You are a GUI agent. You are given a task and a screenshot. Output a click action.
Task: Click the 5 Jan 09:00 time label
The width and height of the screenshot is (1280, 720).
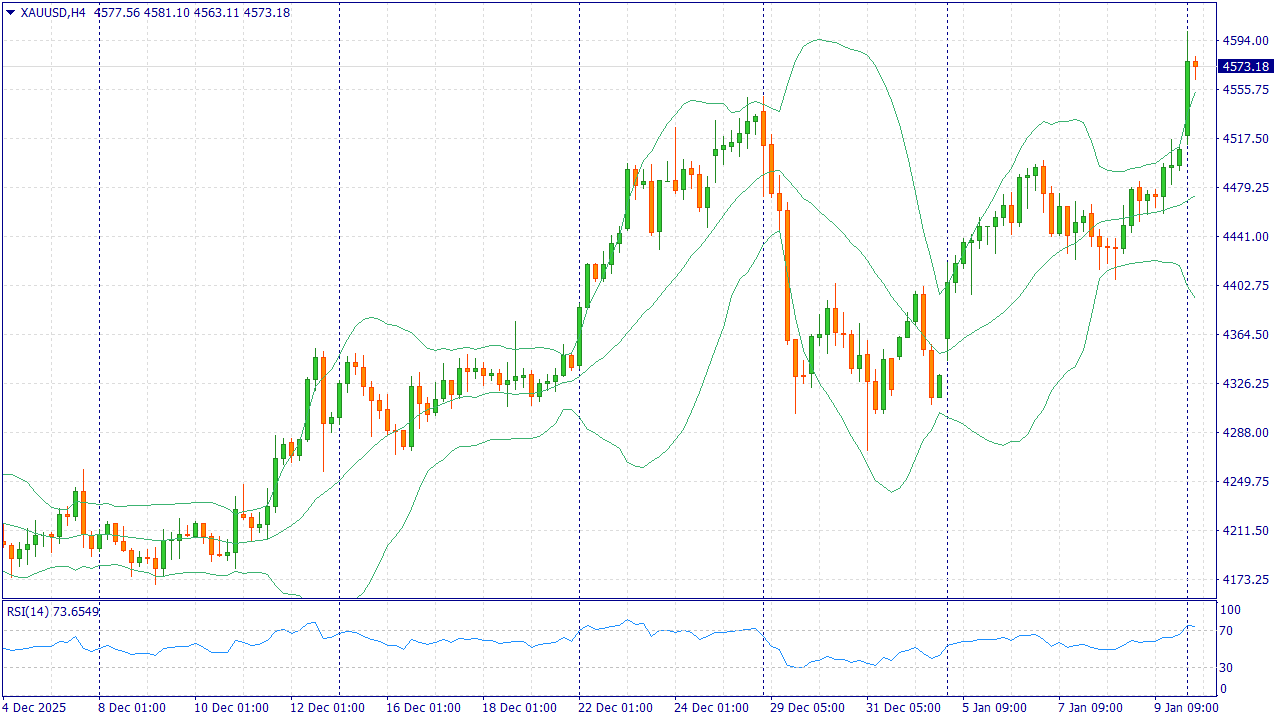(995, 708)
